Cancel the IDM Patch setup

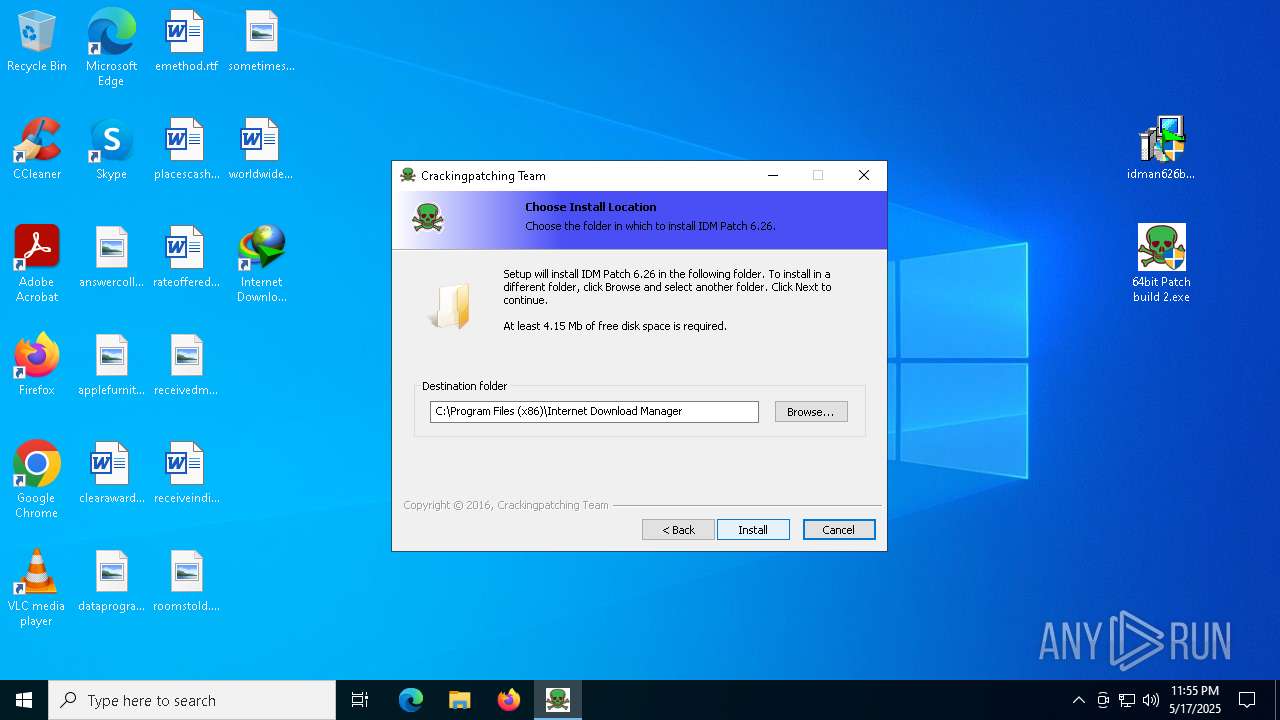[x=839, y=530]
